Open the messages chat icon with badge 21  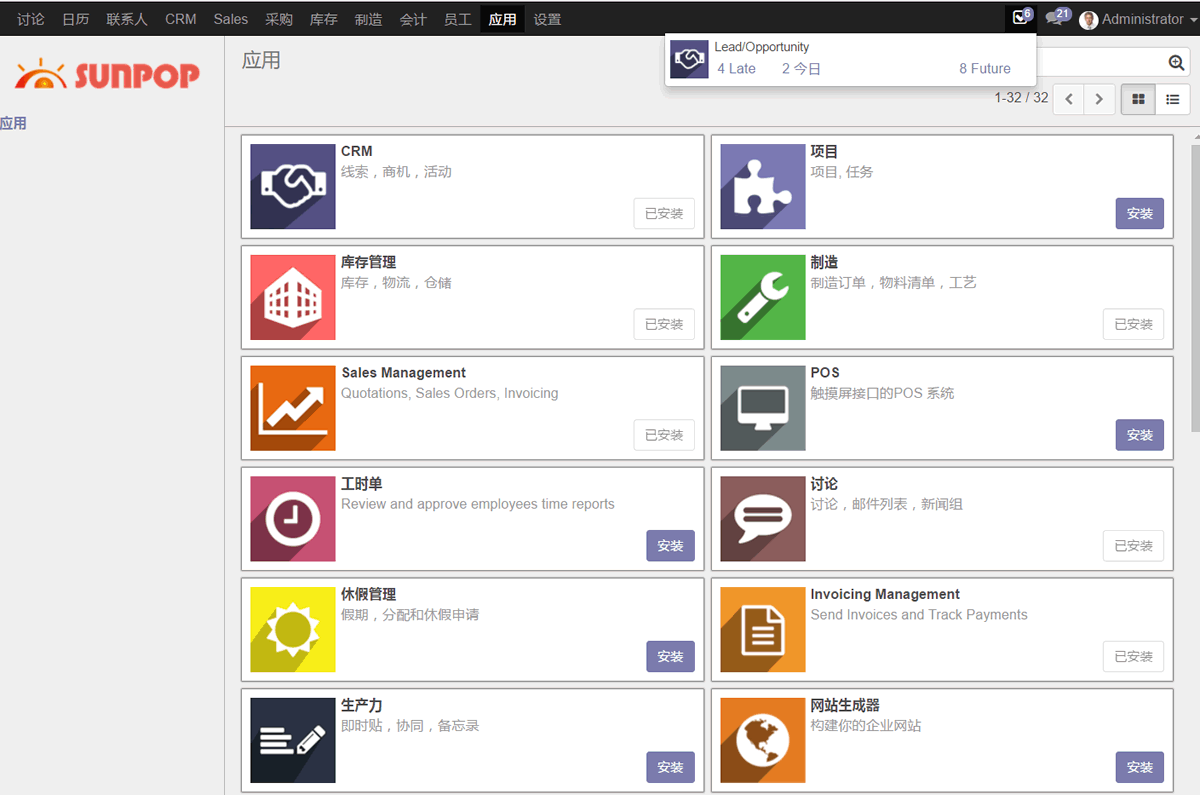pyautogui.click(x=1057, y=18)
